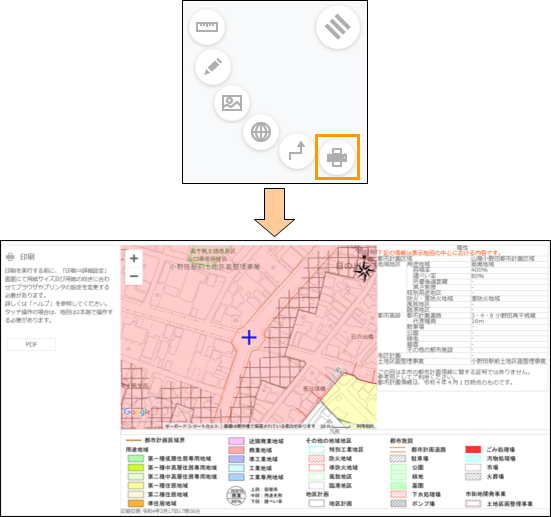The width and height of the screenshot is (551, 517).
Task: Zoom out with the map minus button
Action: click(x=134, y=276)
